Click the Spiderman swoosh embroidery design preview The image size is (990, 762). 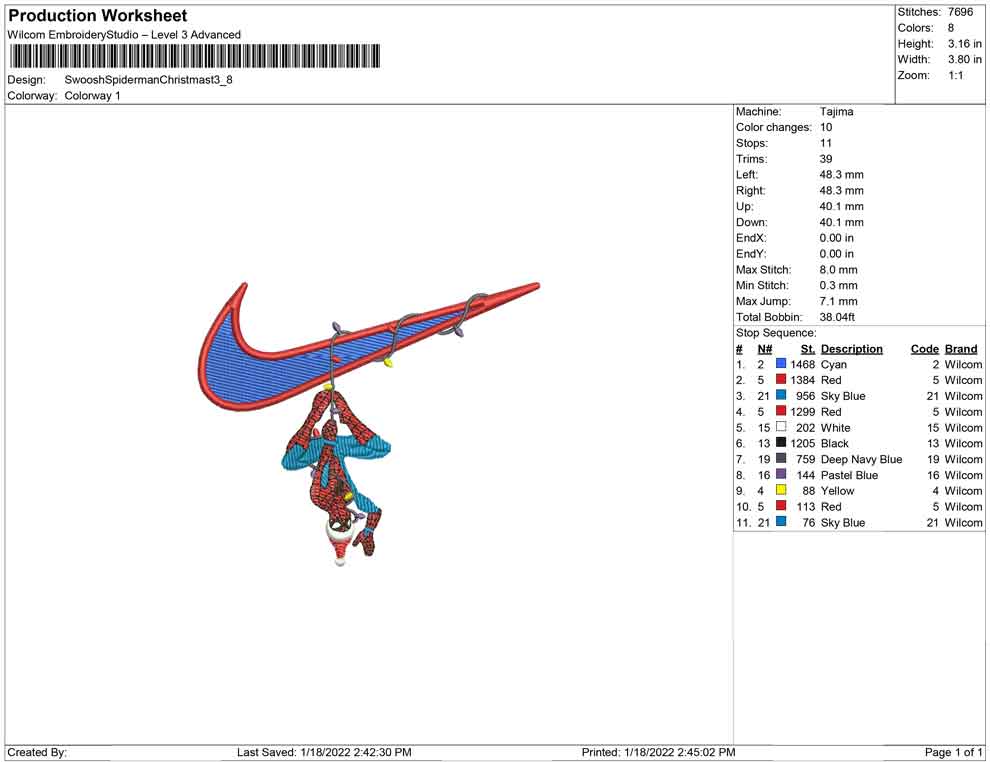369,424
